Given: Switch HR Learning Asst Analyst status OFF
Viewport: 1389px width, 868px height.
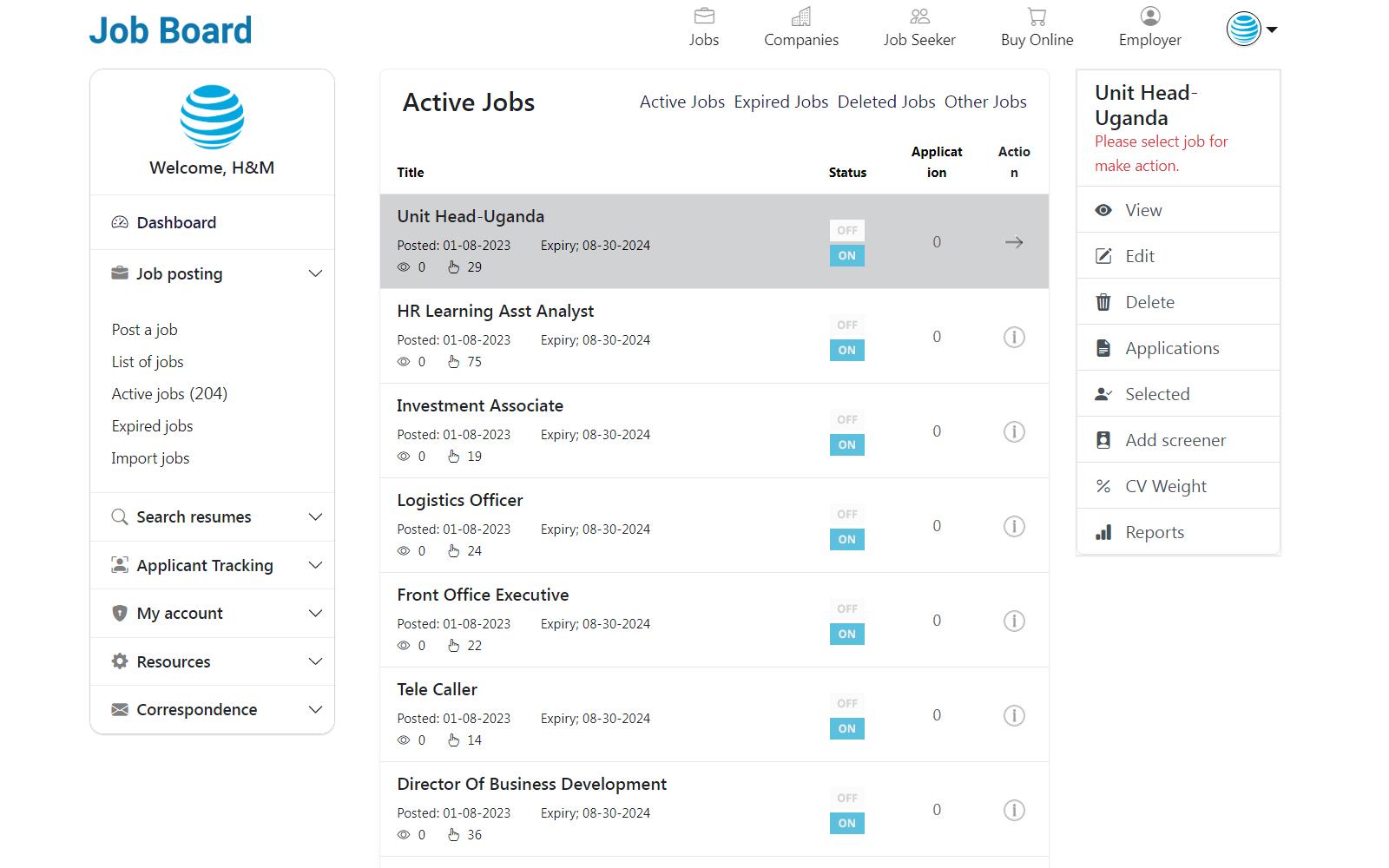Looking at the screenshot, I should coord(846,325).
